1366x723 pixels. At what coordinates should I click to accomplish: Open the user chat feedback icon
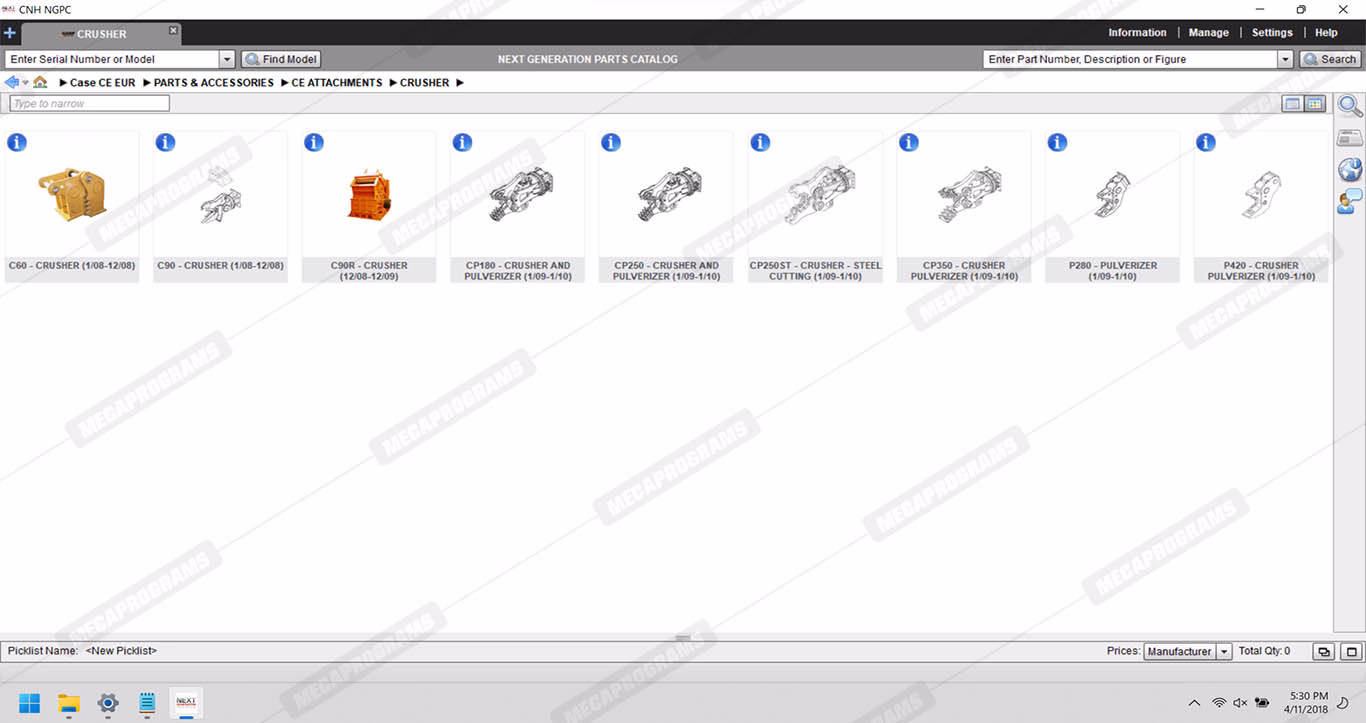(1350, 201)
